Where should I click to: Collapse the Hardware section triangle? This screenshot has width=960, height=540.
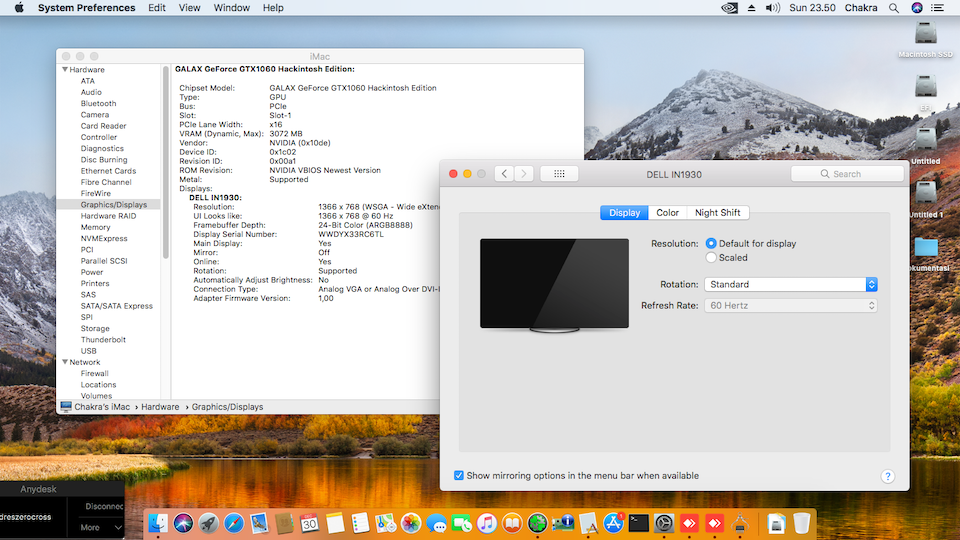(x=65, y=70)
